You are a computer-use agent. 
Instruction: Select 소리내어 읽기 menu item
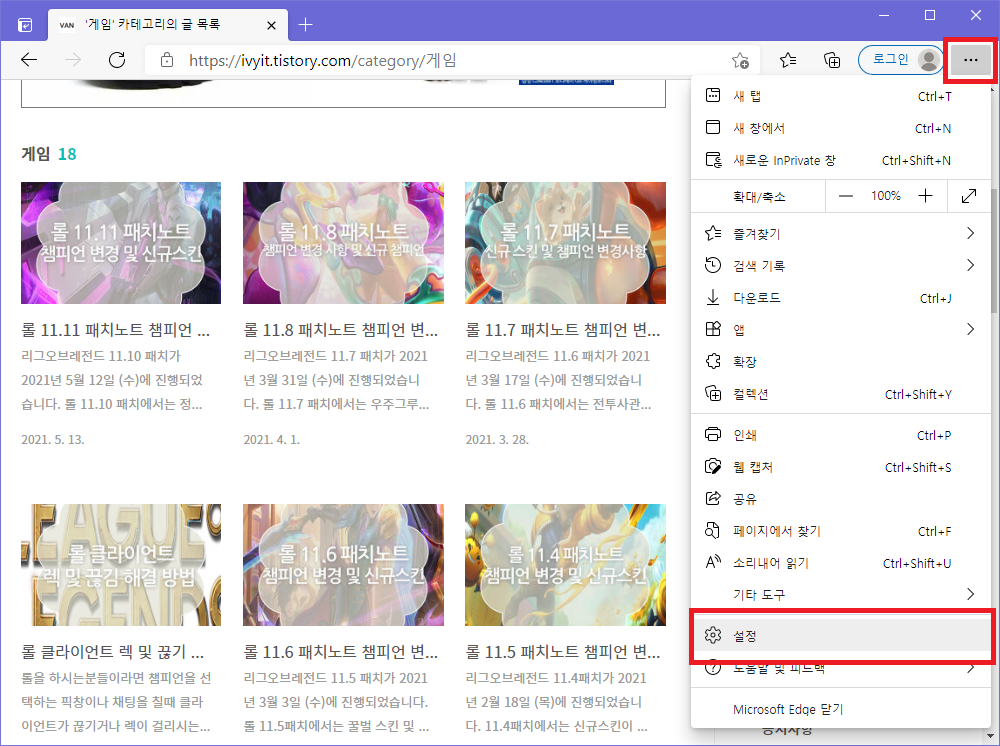841,563
